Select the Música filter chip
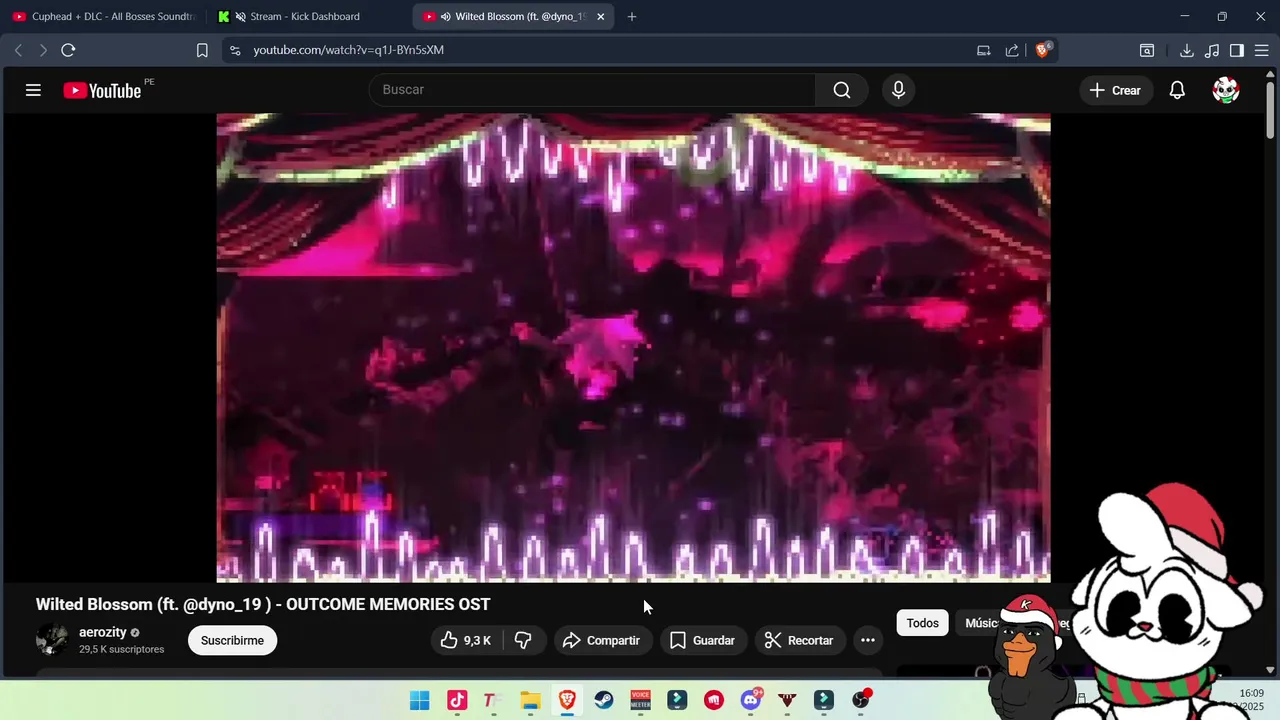Screen dimensions: 1280x720 click(x=981, y=623)
